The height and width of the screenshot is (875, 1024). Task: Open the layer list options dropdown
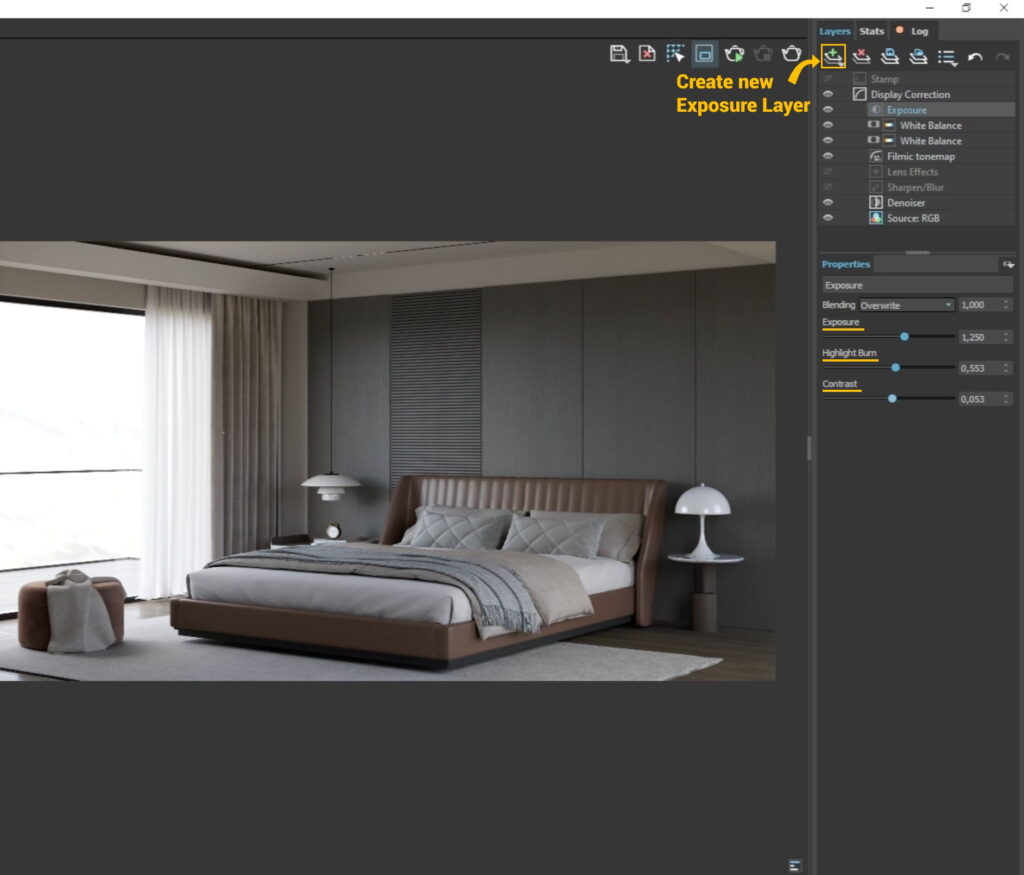click(x=947, y=57)
